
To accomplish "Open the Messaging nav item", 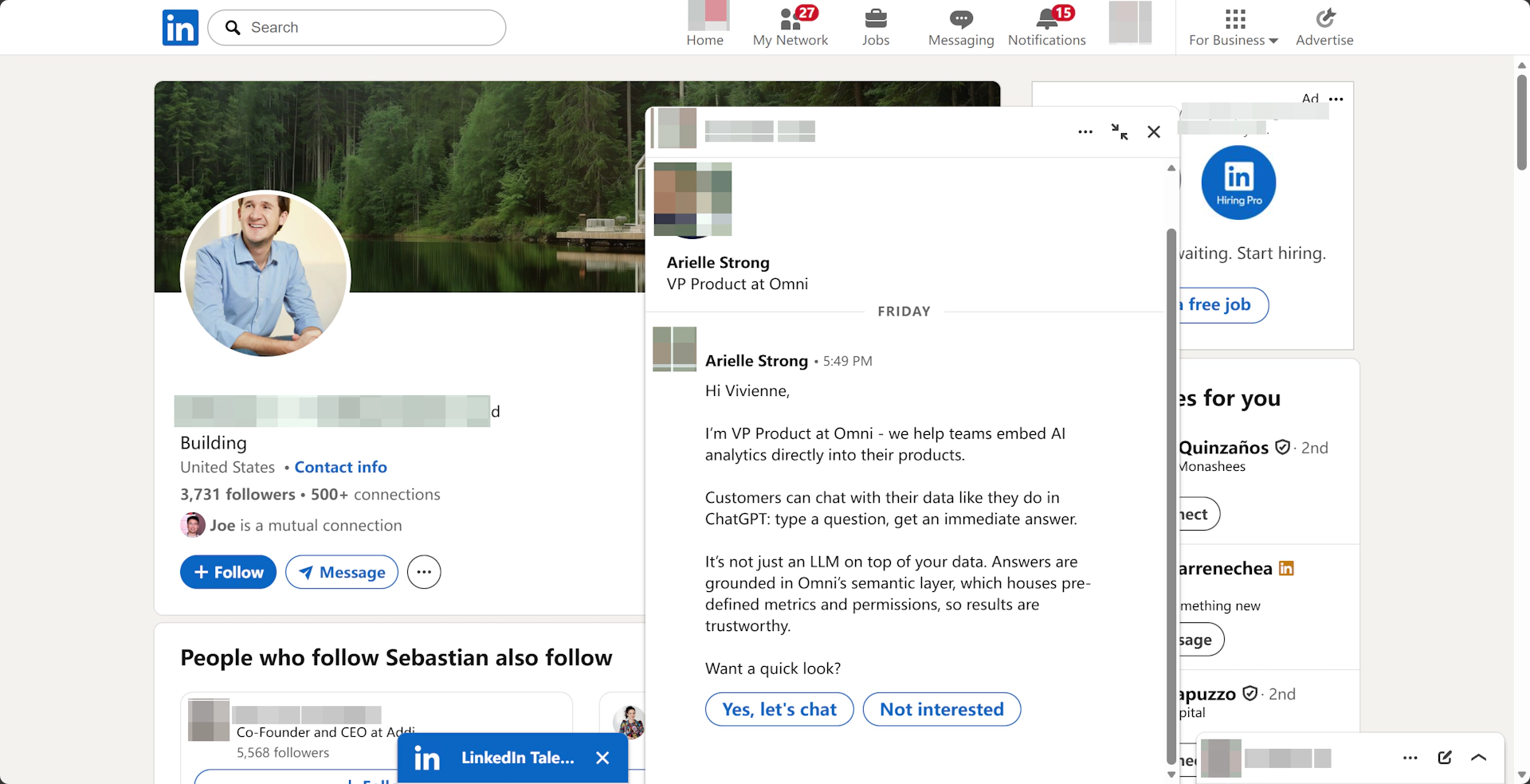I will [x=961, y=28].
